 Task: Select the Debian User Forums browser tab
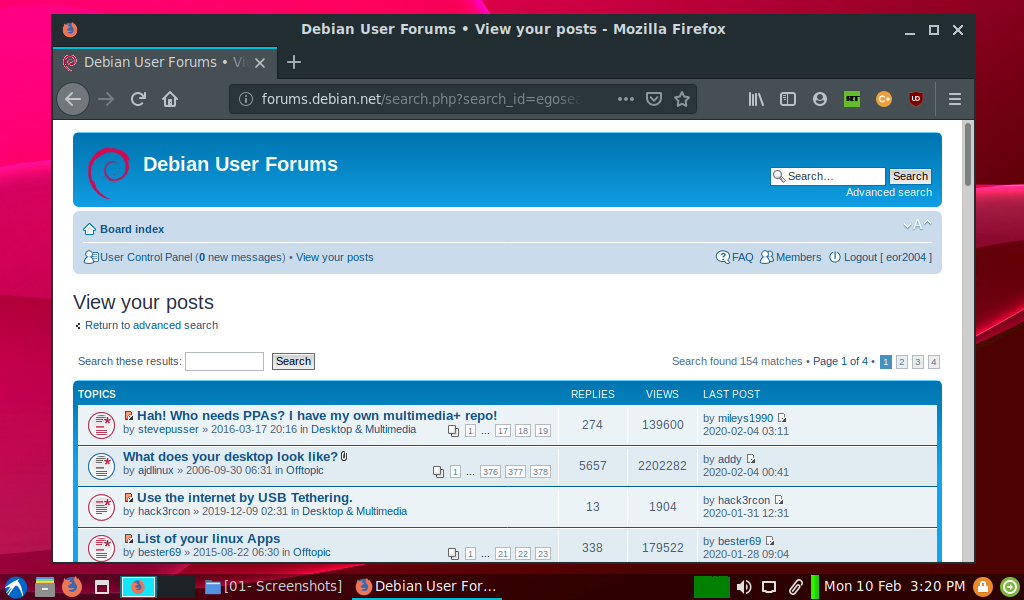pos(165,63)
